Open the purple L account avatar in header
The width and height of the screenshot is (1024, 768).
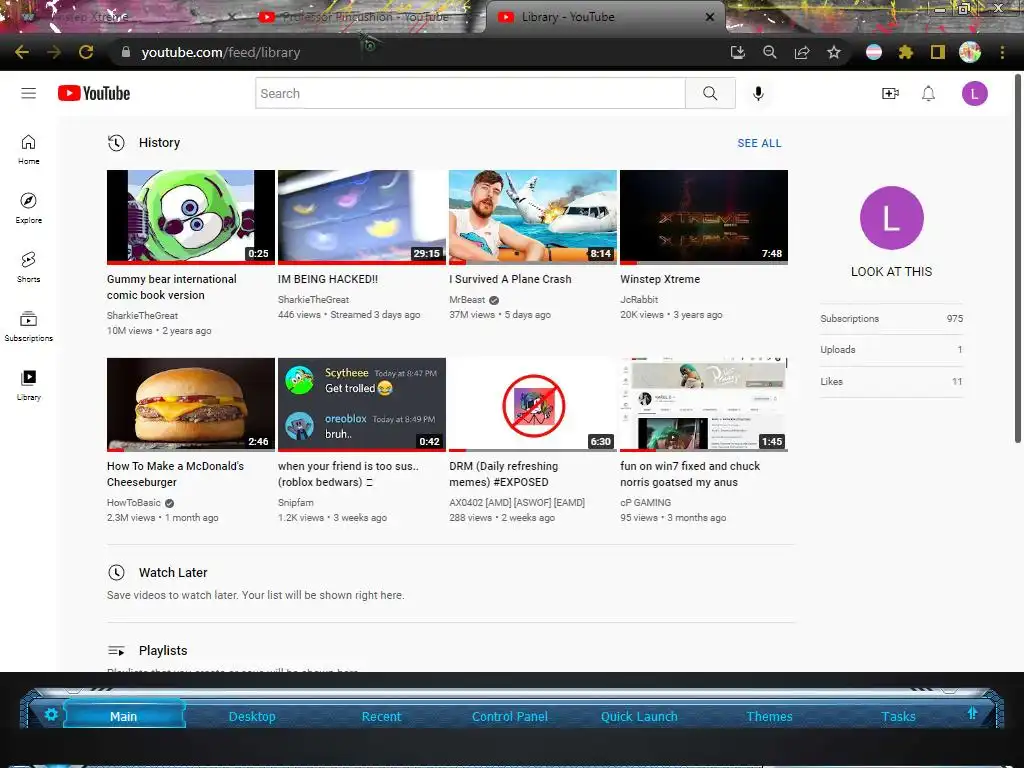(x=974, y=93)
